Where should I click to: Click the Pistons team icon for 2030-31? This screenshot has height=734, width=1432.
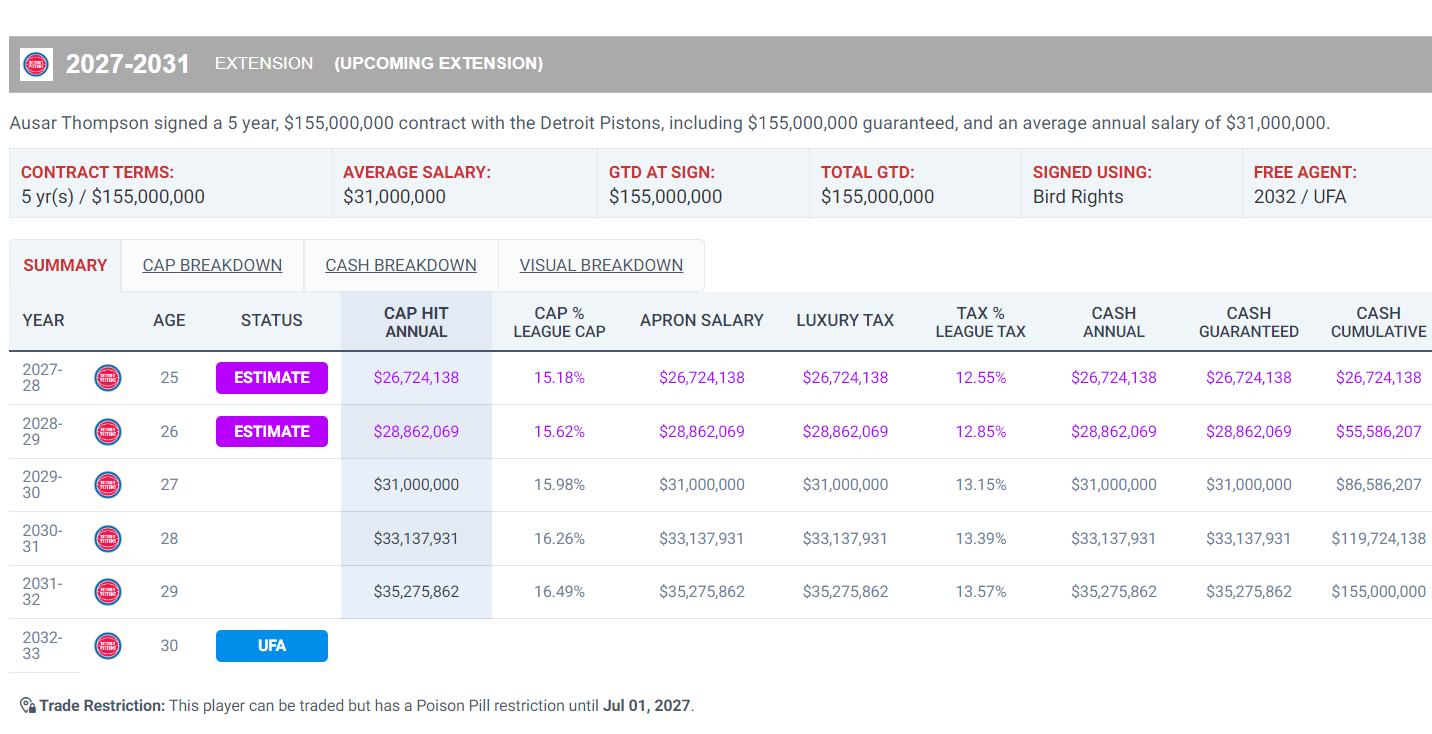coord(108,539)
